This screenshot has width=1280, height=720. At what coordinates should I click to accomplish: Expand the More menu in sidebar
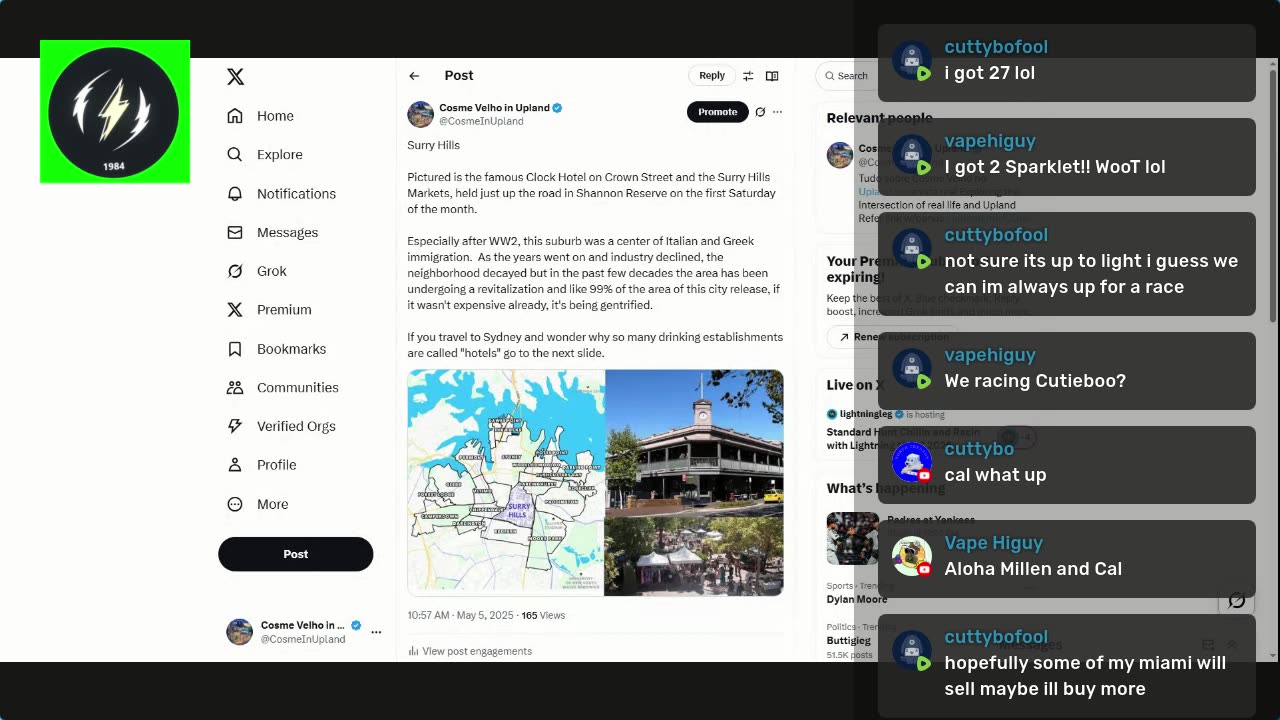click(x=258, y=504)
